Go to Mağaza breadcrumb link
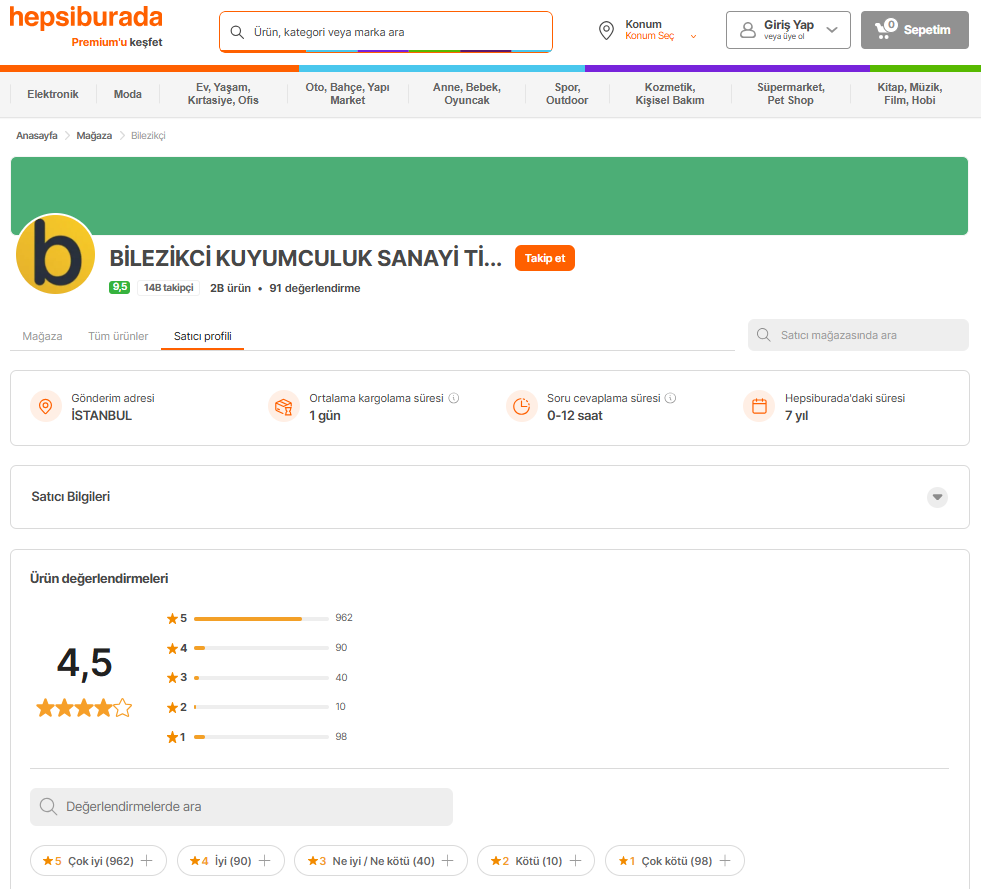 click(94, 135)
